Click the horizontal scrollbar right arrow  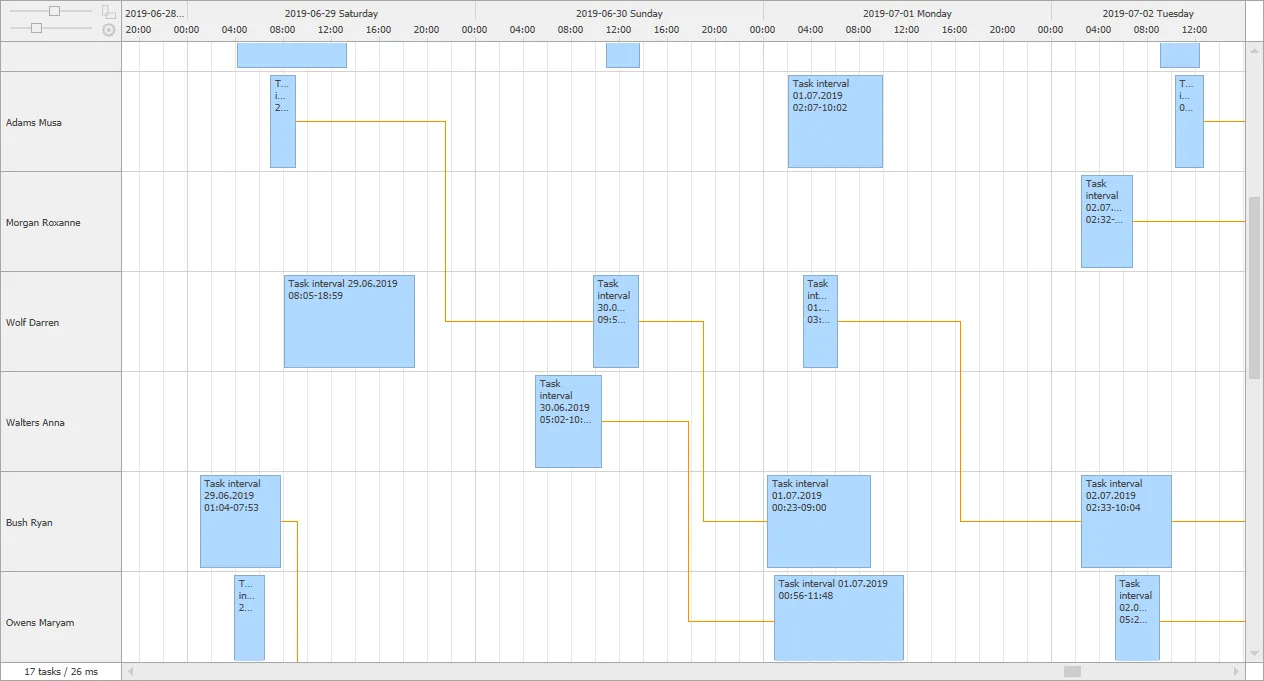click(1238, 671)
